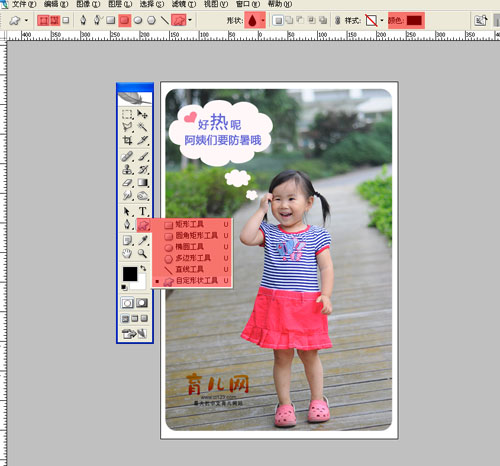Jump to ImageReady button
The width and height of the screenshot is (500, 466).
[134, 333]
